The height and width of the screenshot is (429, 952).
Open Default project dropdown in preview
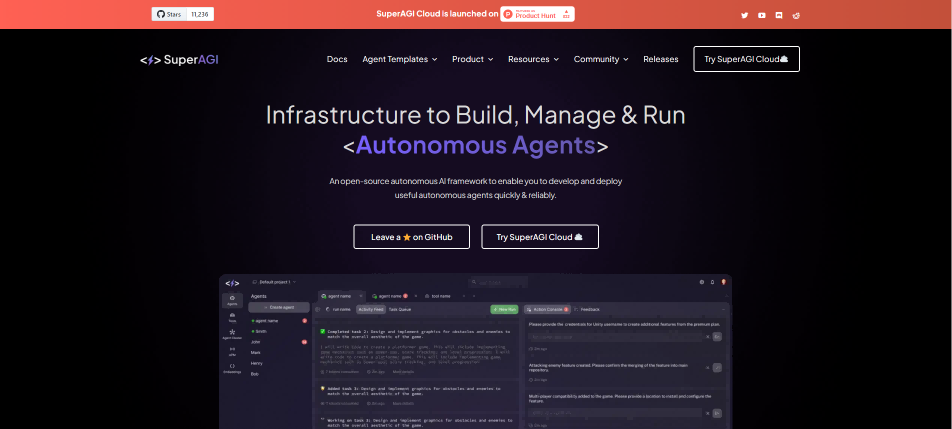(275, 282)
